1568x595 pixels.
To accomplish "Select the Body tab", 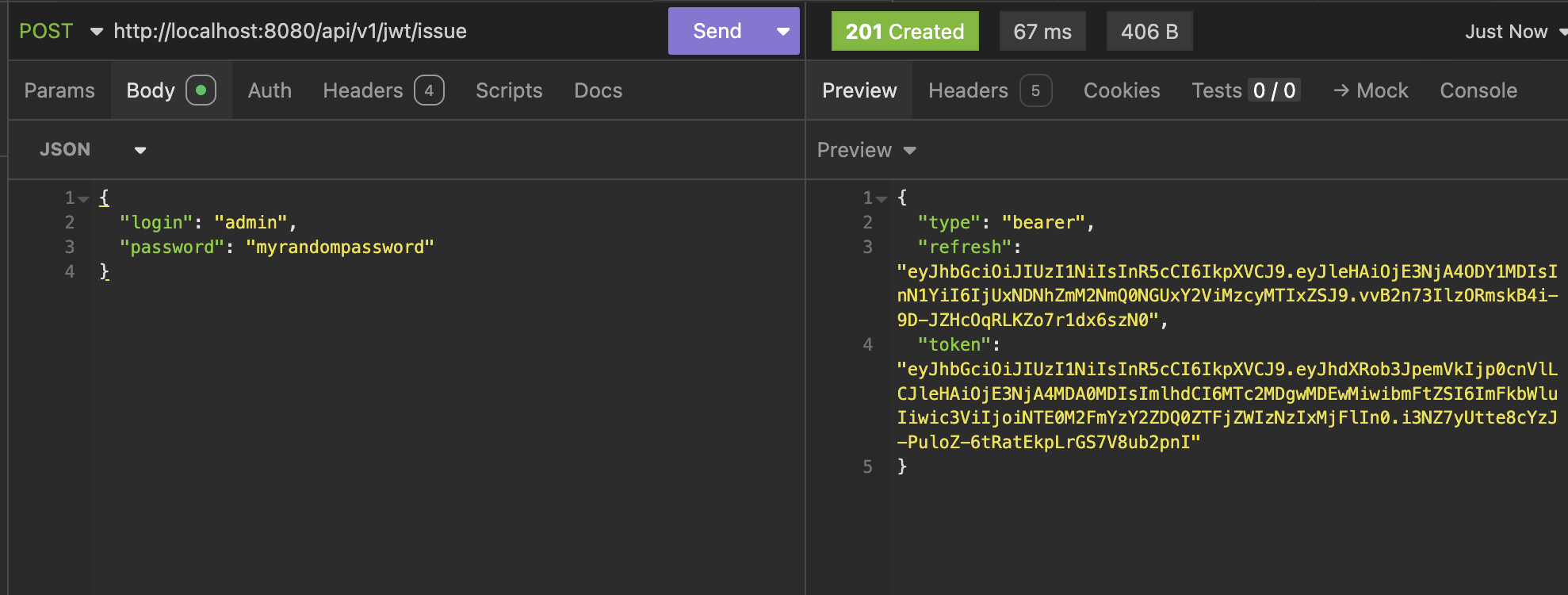I will coord(170,90).
